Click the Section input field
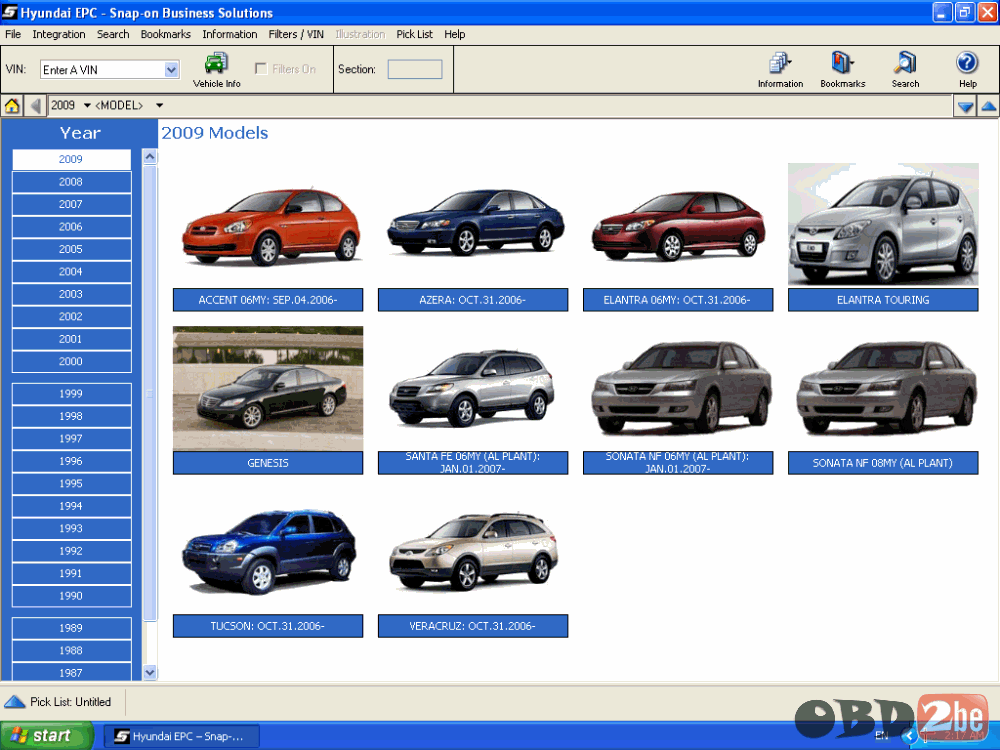 pos(415,69)
